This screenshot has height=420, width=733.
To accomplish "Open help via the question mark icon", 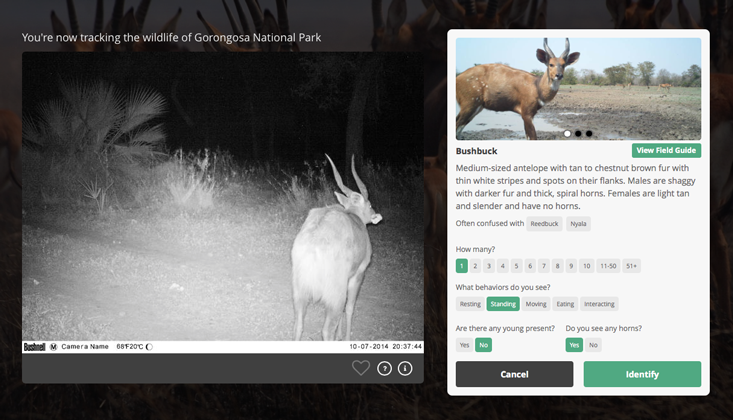I will [385, 368].
